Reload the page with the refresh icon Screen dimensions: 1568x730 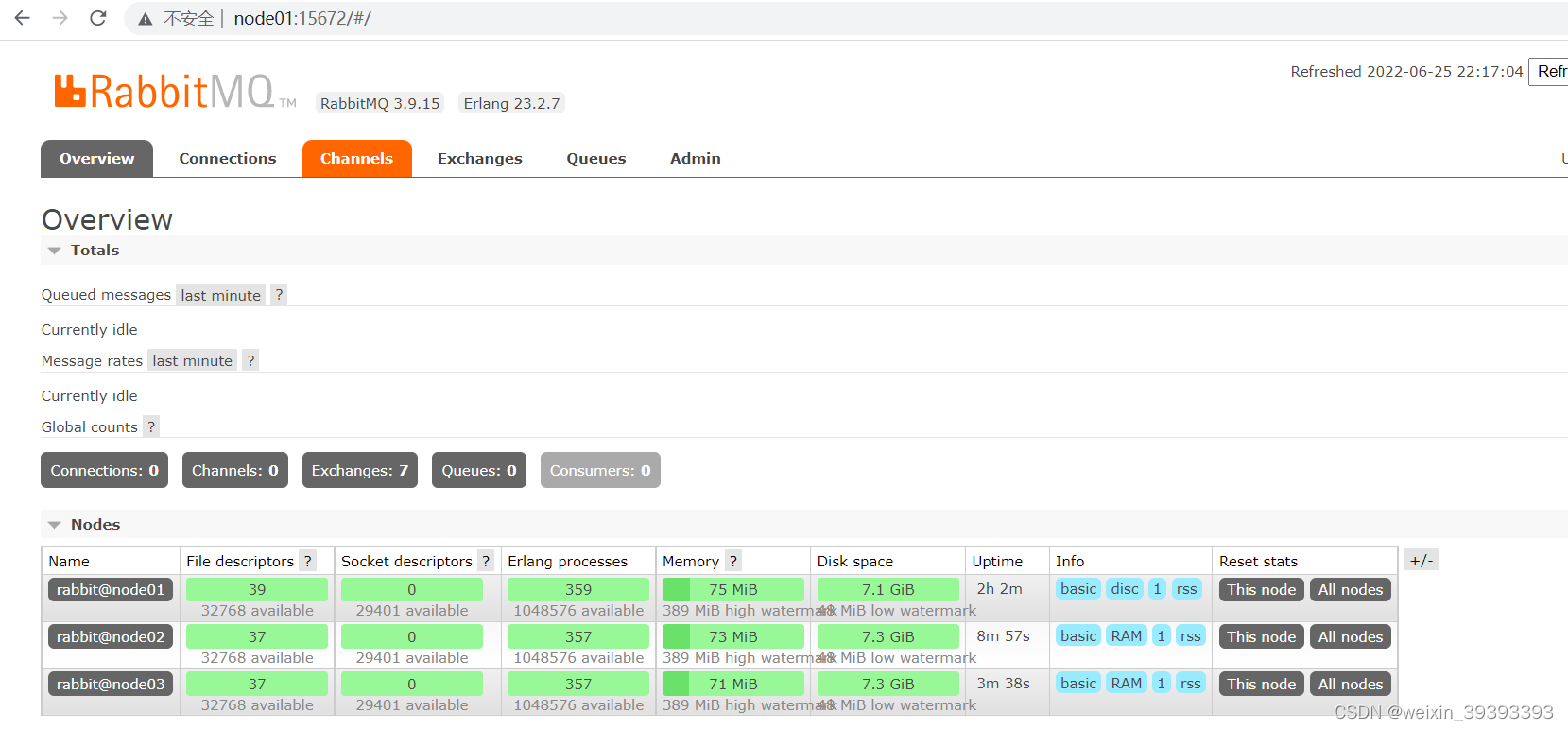(x=97, y=18)
